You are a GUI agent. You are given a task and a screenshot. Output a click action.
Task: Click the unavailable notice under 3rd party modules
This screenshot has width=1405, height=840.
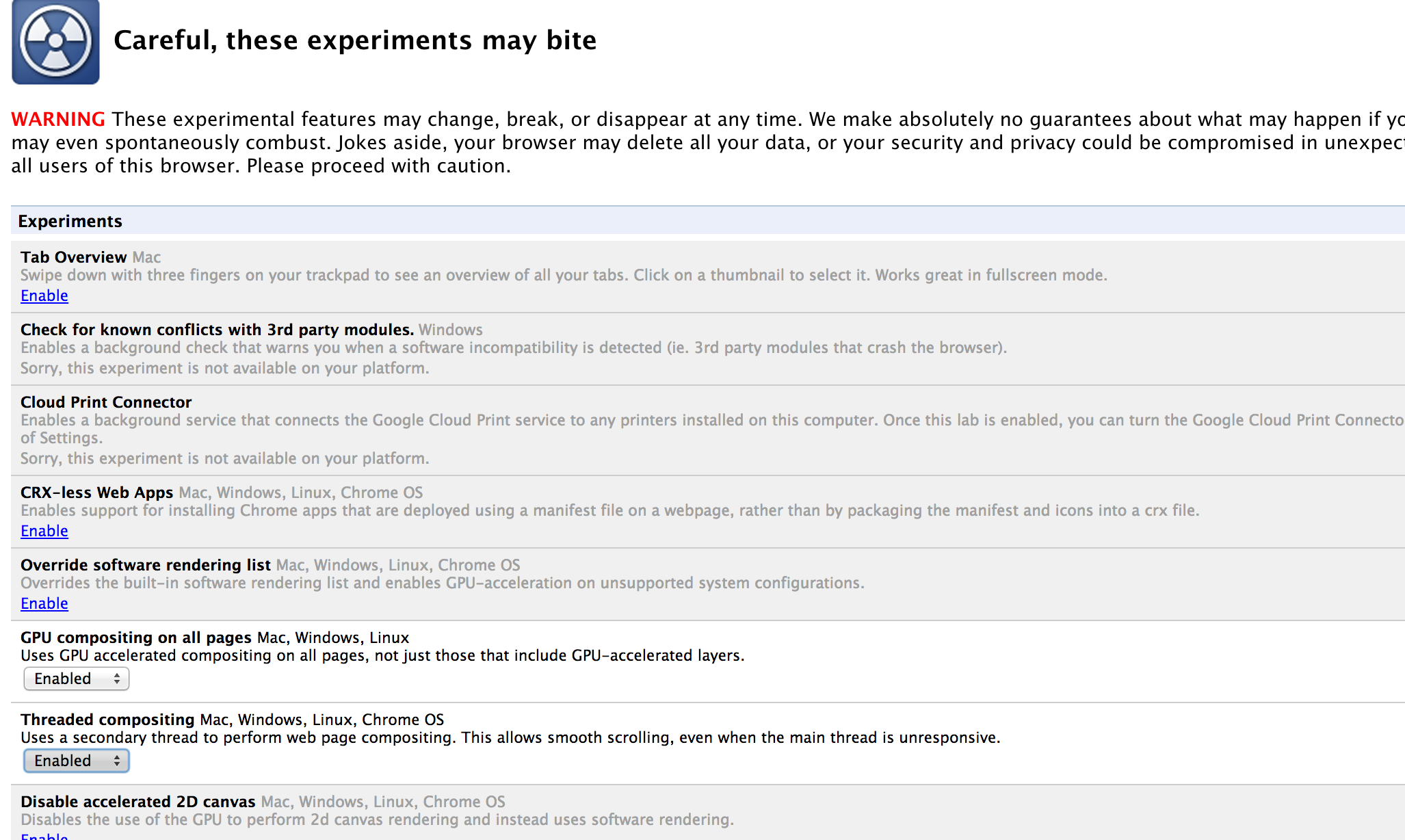[x=225, y=368]
